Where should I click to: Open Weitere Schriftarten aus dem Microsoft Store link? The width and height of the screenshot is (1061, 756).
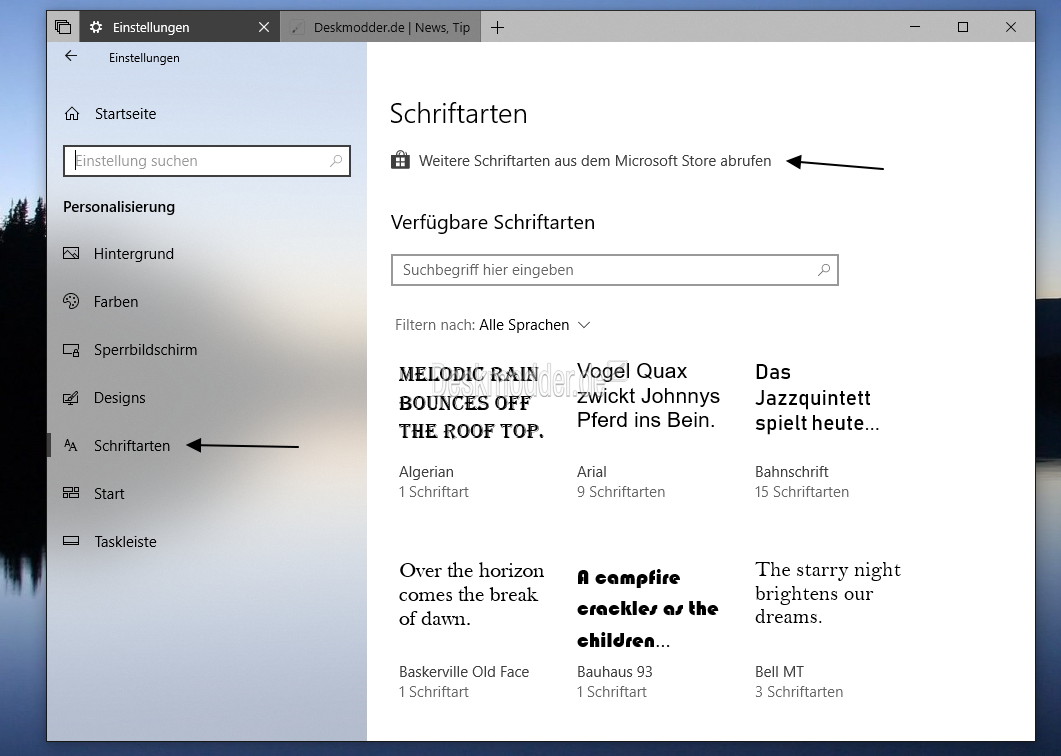594,161
